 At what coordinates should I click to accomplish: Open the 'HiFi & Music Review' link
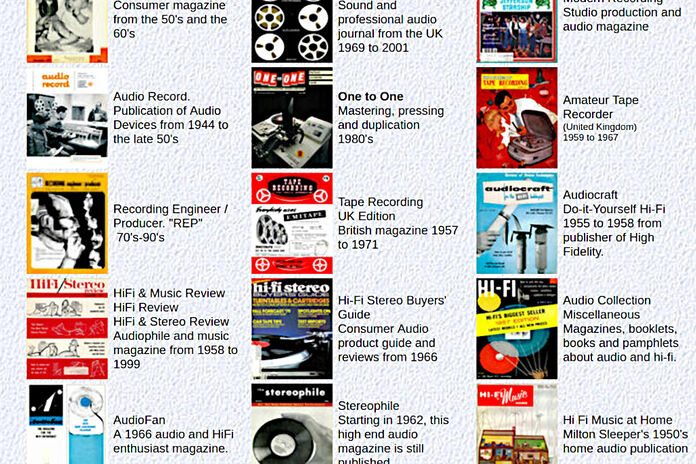click(x=169, y=293)
